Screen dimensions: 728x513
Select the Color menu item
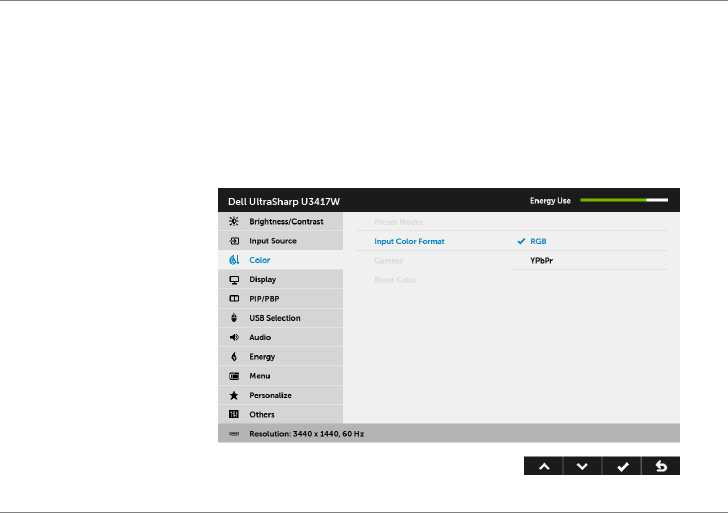(280, 260)
